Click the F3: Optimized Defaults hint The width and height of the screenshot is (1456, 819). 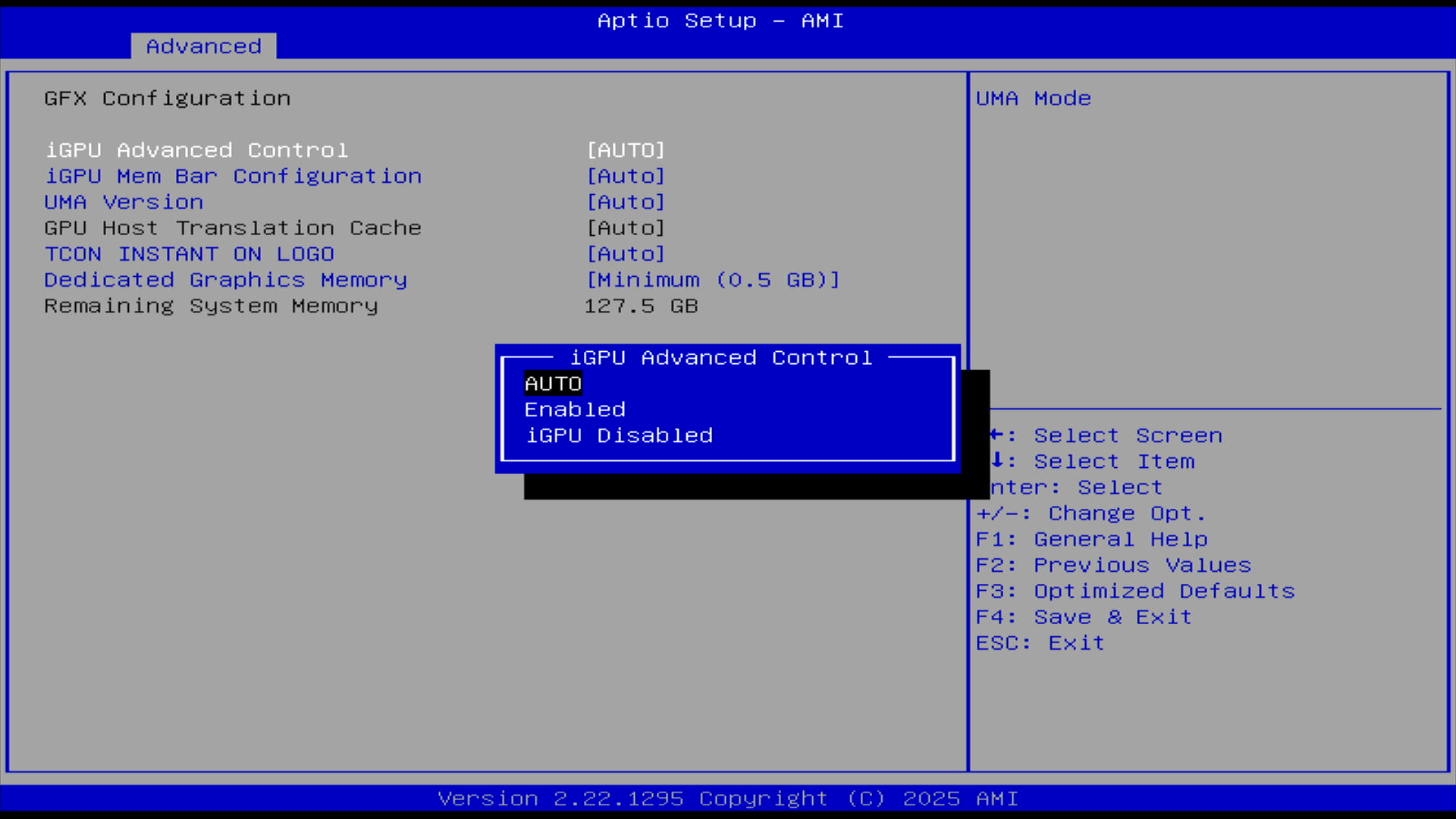1135,591
